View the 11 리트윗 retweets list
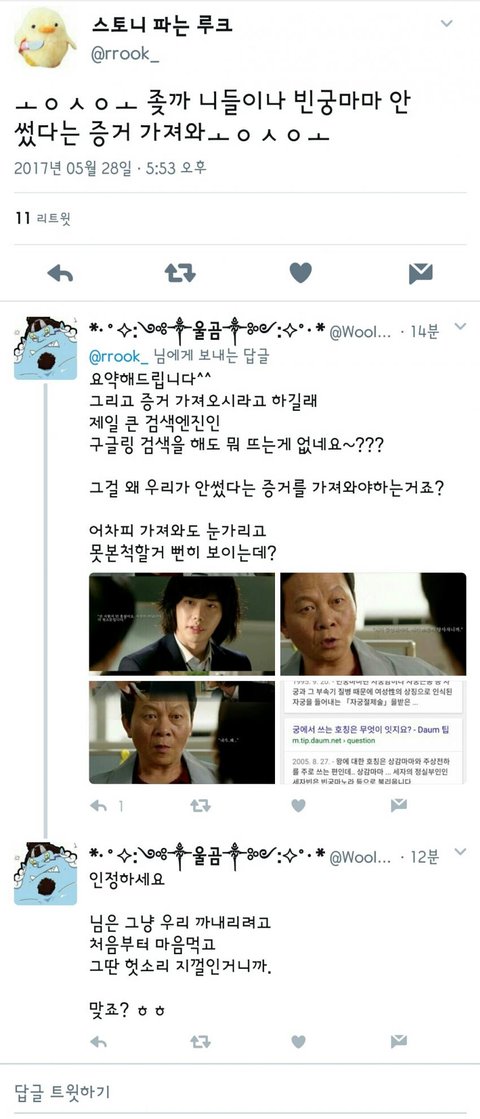 [43, 218]
